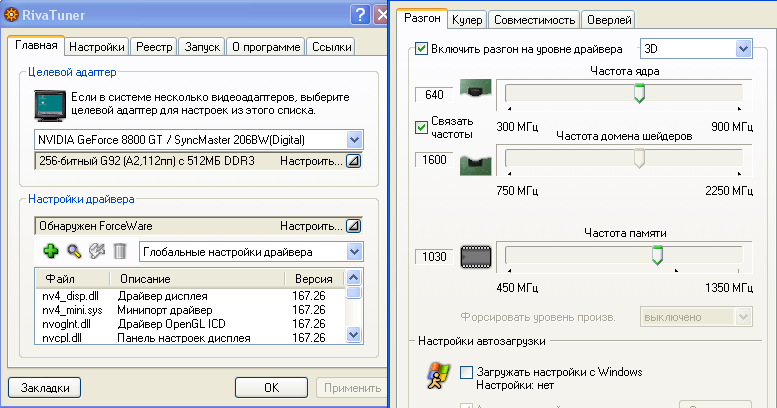
Task: Open the Ссылки tab
Action: (x=332, y=47)
